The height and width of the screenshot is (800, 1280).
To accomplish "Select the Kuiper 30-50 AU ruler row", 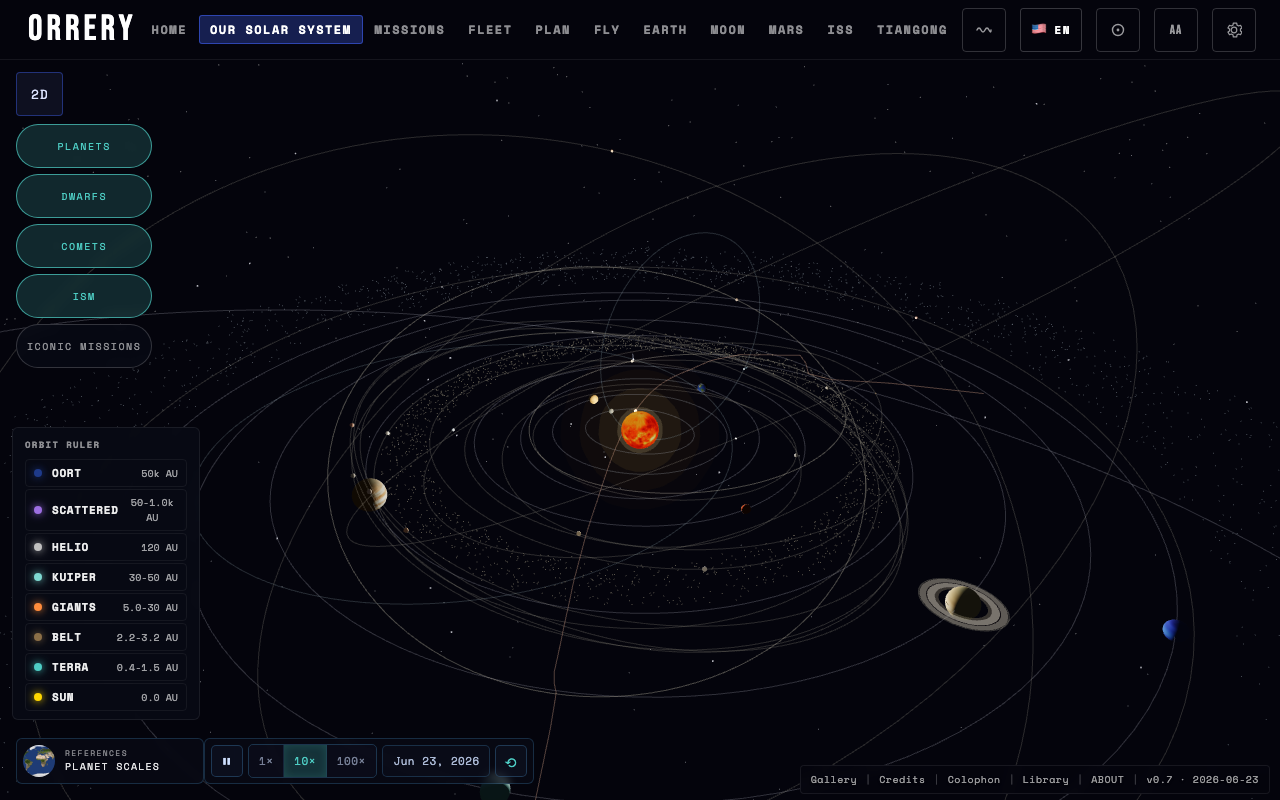I will pos(106,577).
